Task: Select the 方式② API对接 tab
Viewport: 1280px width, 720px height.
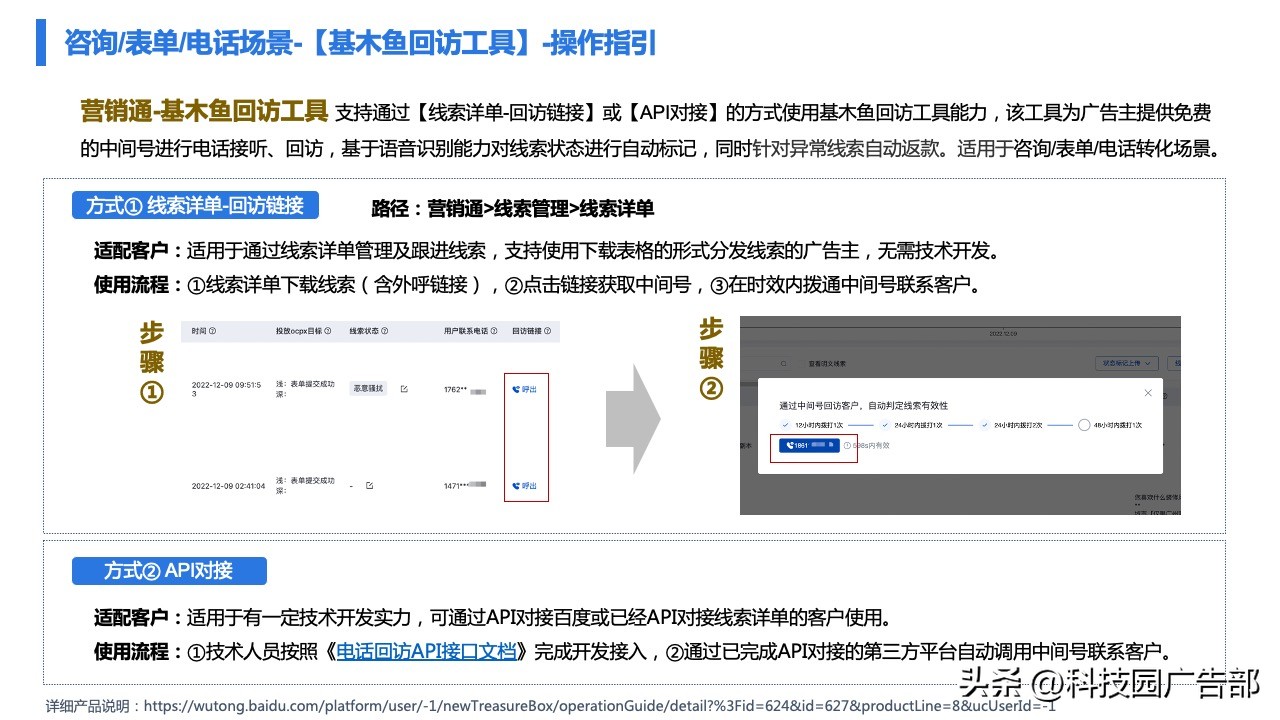Action: click(x=169, y=570)
